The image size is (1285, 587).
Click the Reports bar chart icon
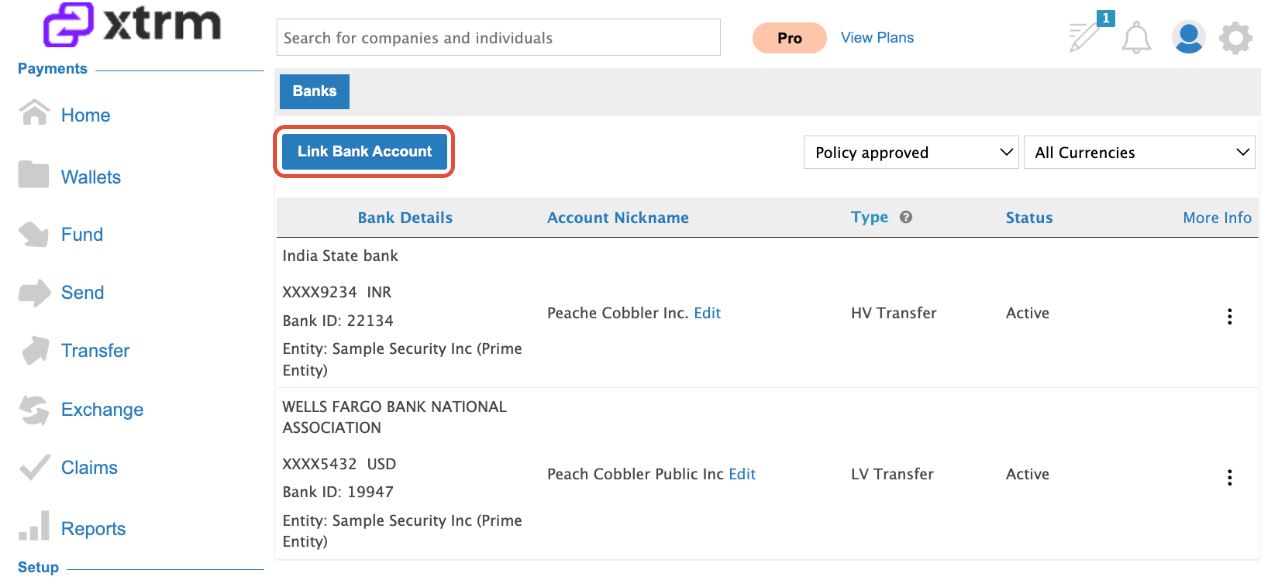click(x=34, y=526)
